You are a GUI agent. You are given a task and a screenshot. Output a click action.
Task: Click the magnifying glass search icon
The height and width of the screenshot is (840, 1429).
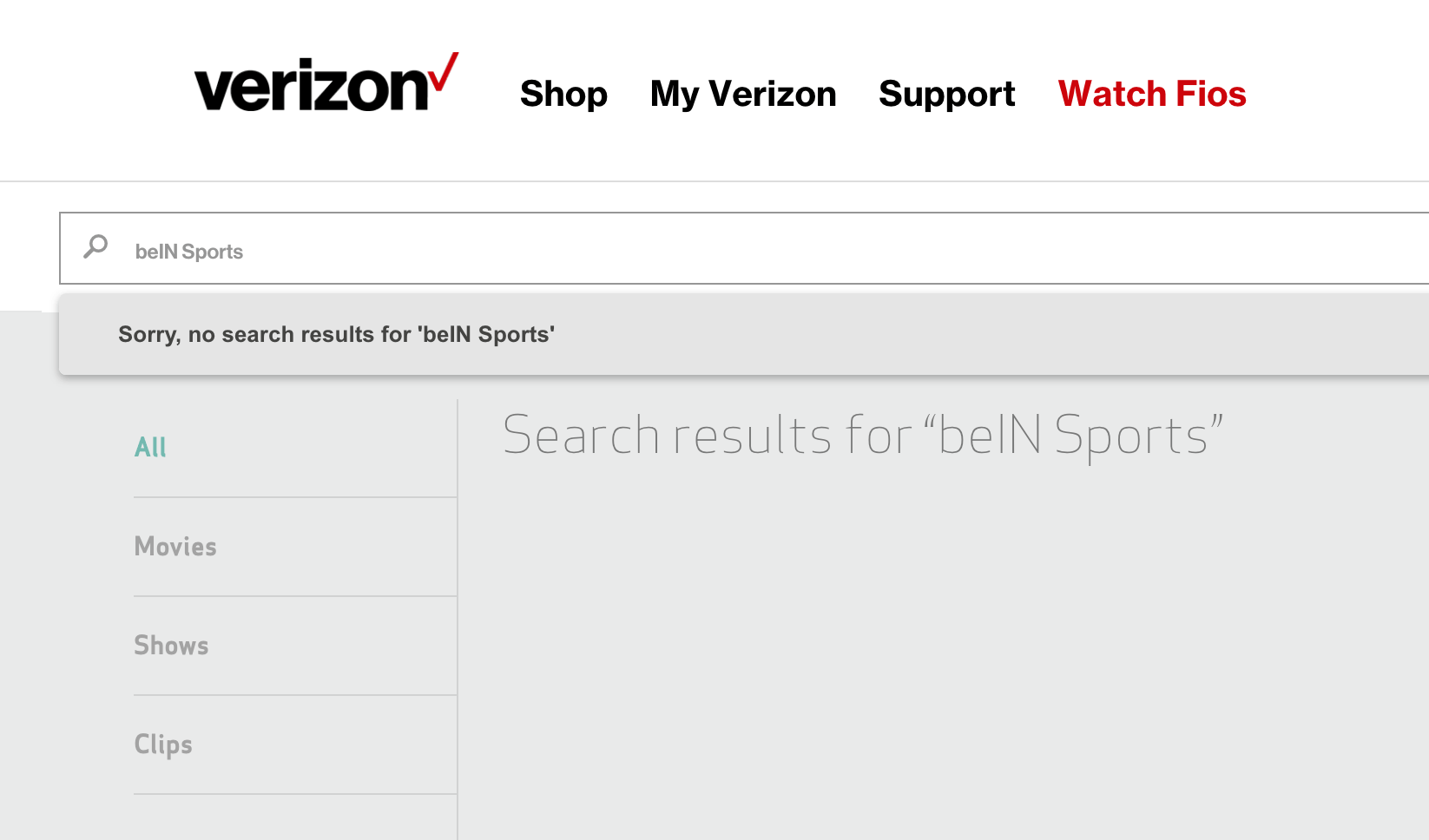(95, 247)
